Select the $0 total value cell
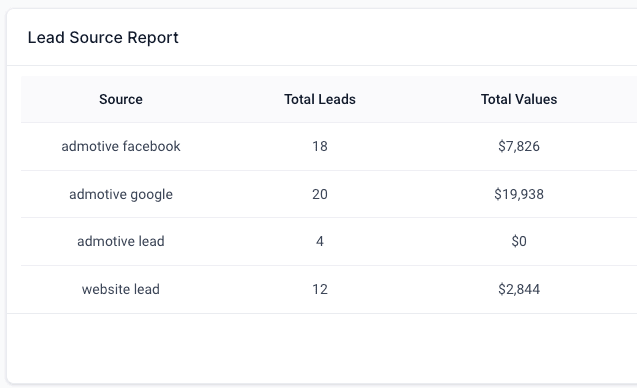This screenshot has height=388, width=637. tap(519, 241)
